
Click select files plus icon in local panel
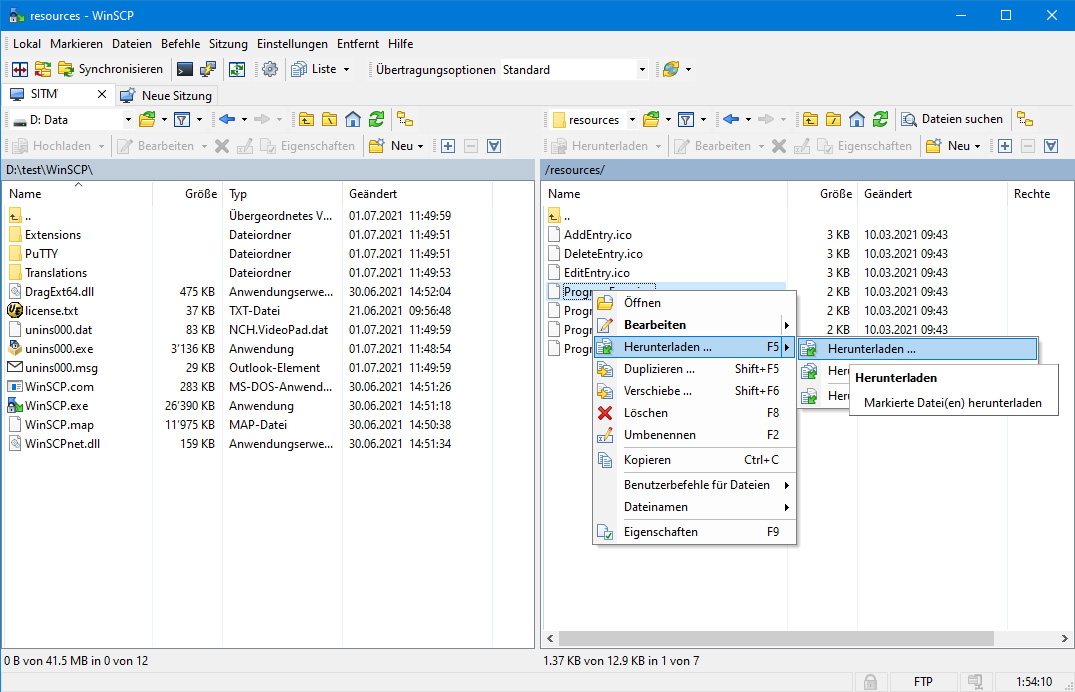click(x=448, y=146)
